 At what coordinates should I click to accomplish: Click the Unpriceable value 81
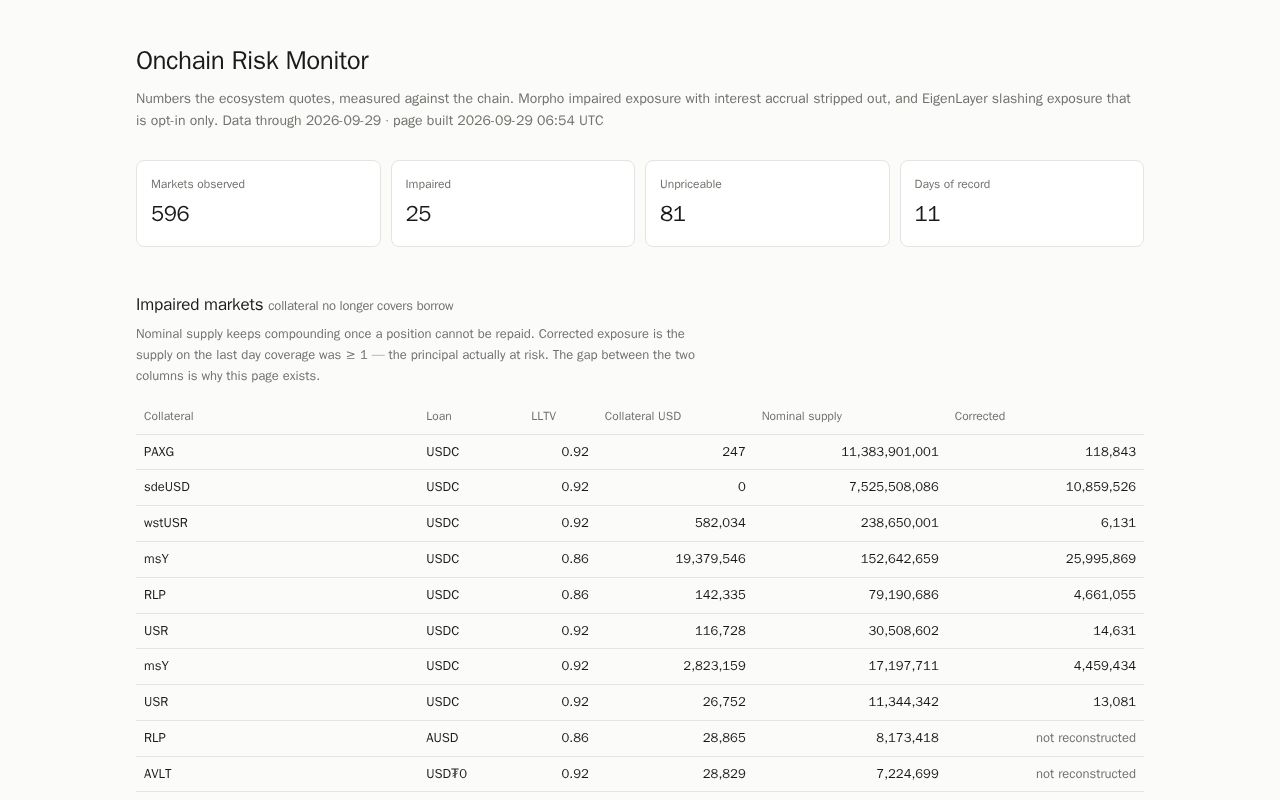click(x=673, y=214)
